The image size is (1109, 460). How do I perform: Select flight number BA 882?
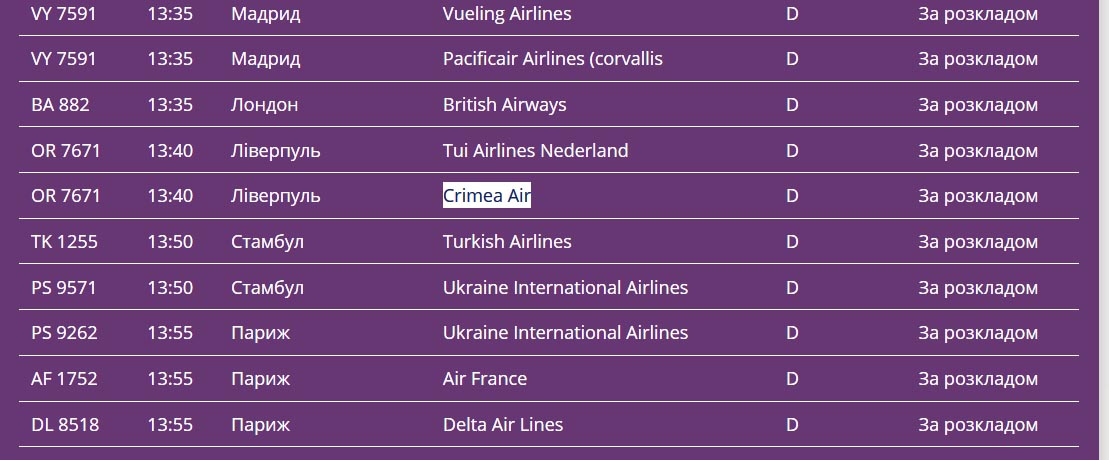click(x=60, y=105)
